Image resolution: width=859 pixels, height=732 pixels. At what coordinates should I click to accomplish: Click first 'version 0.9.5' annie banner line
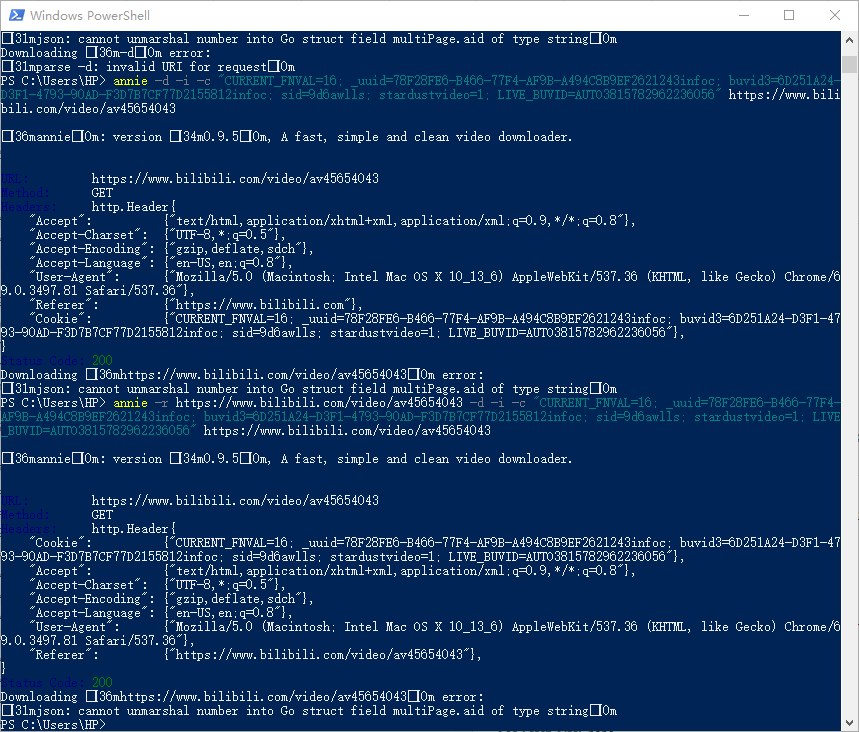pos(287,137)
